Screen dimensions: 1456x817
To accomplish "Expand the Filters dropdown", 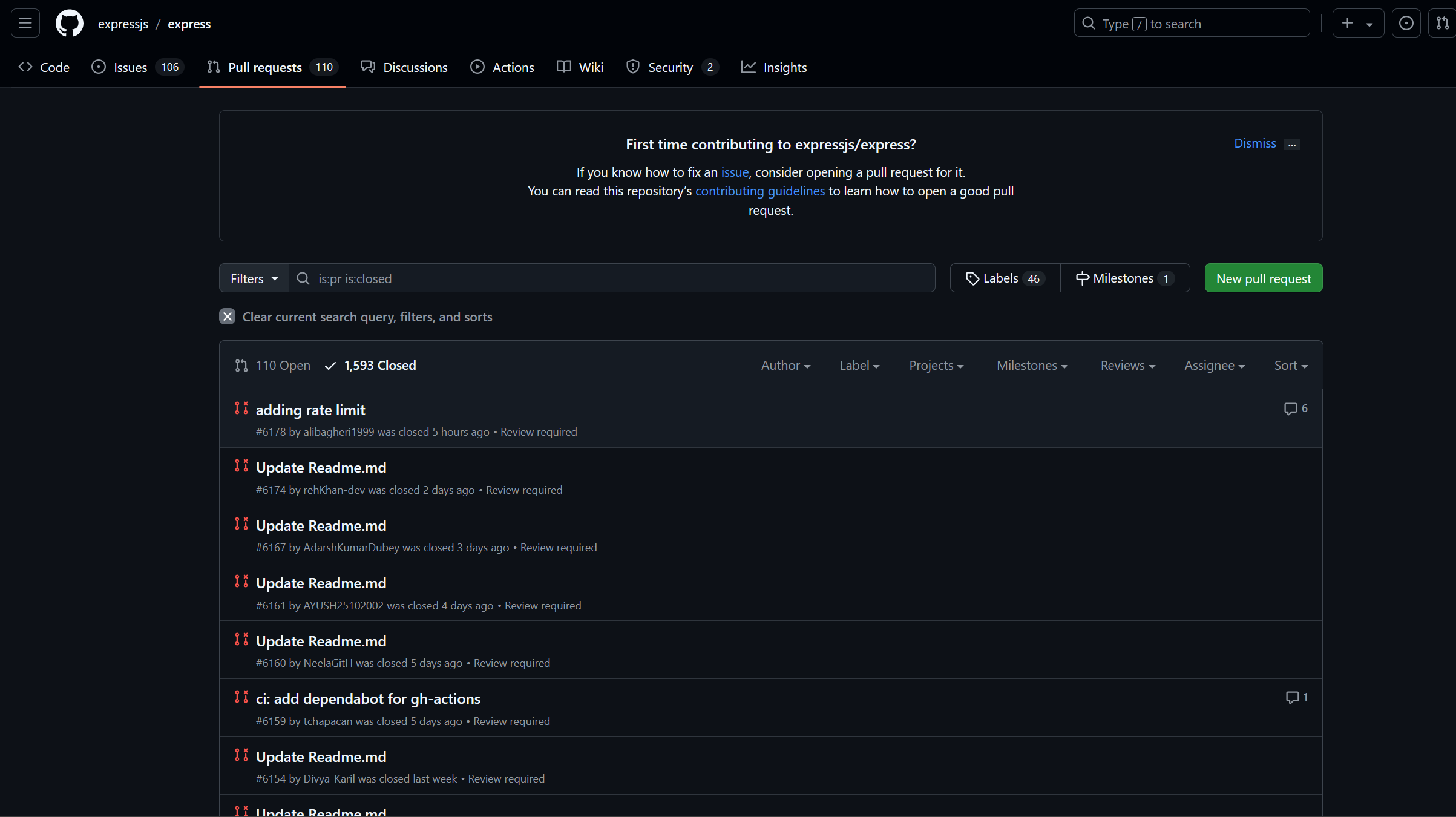I will [x=254, y=278].
